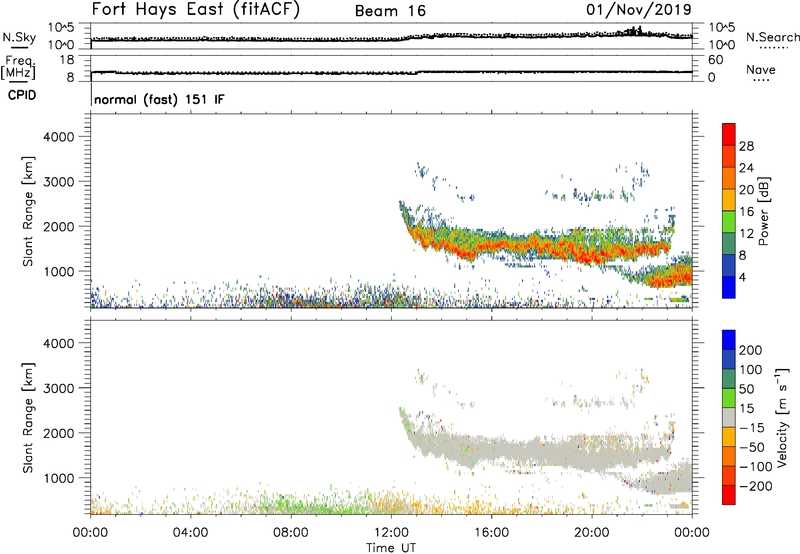Click the 'N.Search' legend label
The image size is (800, 554).
point(772,37)
